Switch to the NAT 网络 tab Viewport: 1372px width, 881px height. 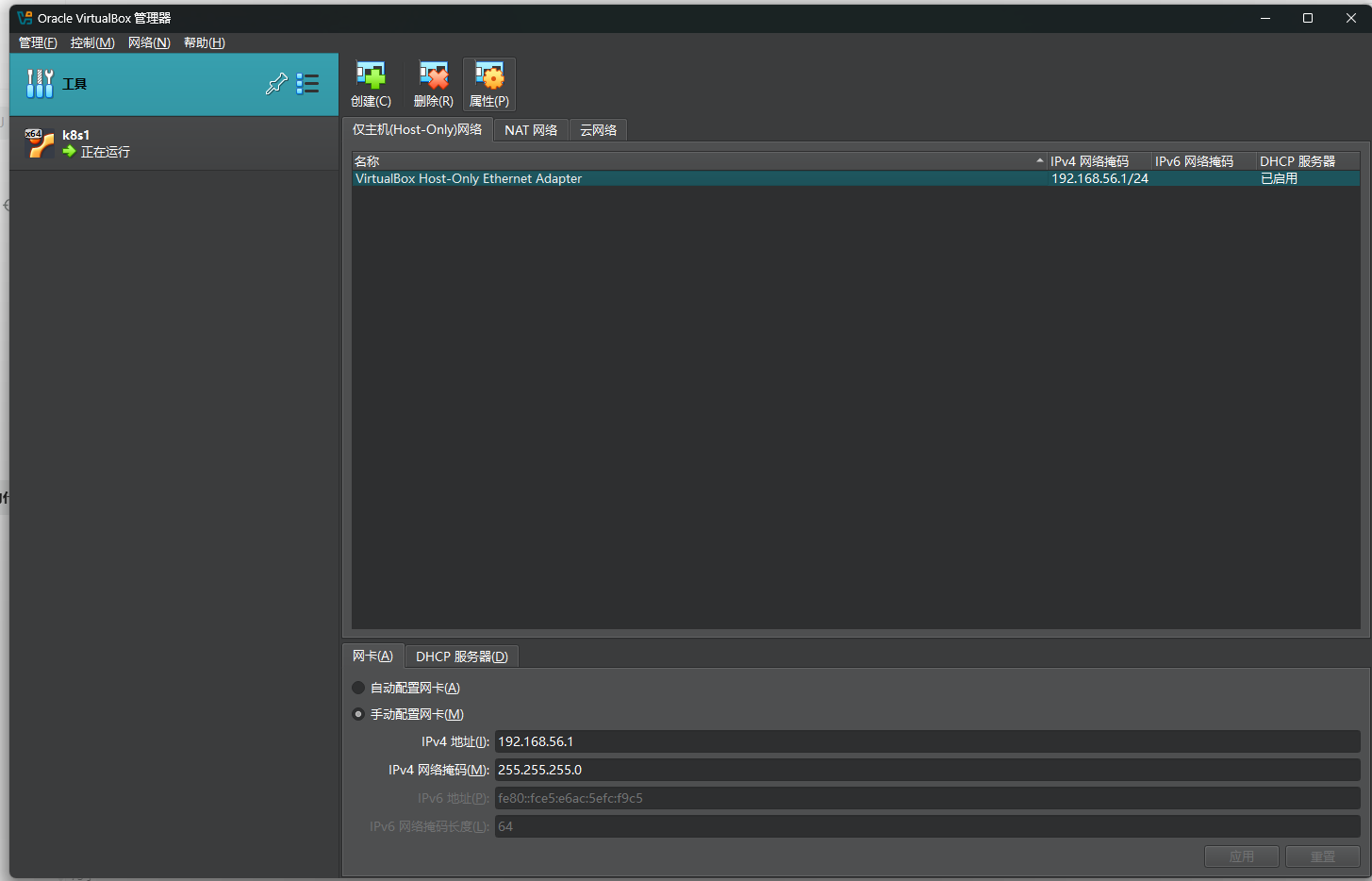point(530,130)
